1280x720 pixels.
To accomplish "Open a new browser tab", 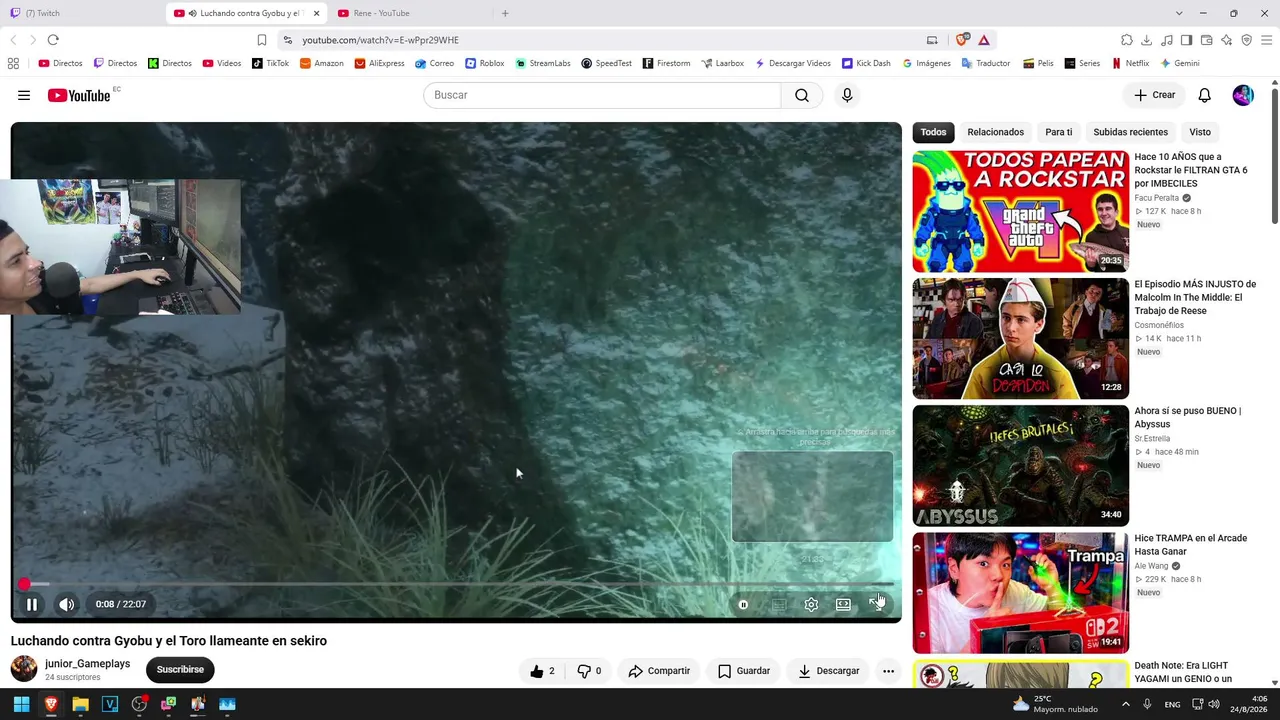I will [x=505, y=13].
